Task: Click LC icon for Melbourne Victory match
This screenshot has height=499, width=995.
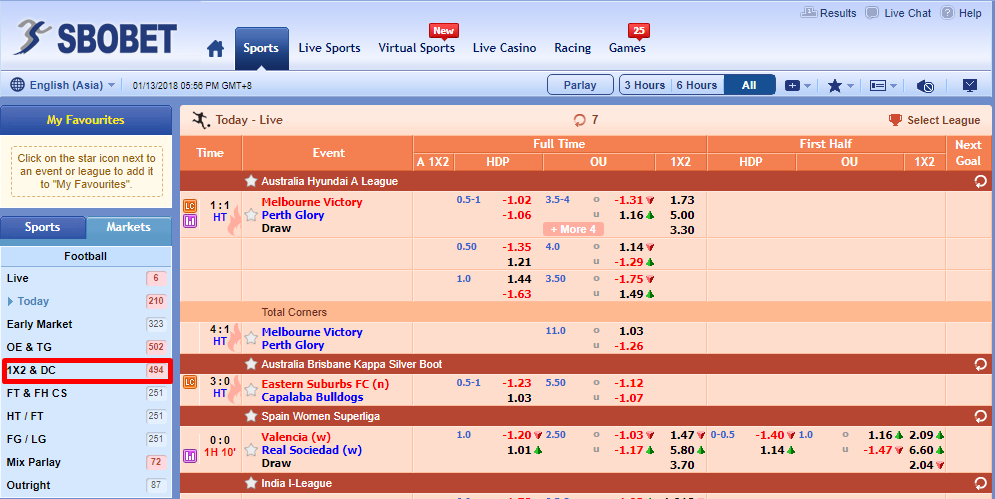Action: (190, 206)
